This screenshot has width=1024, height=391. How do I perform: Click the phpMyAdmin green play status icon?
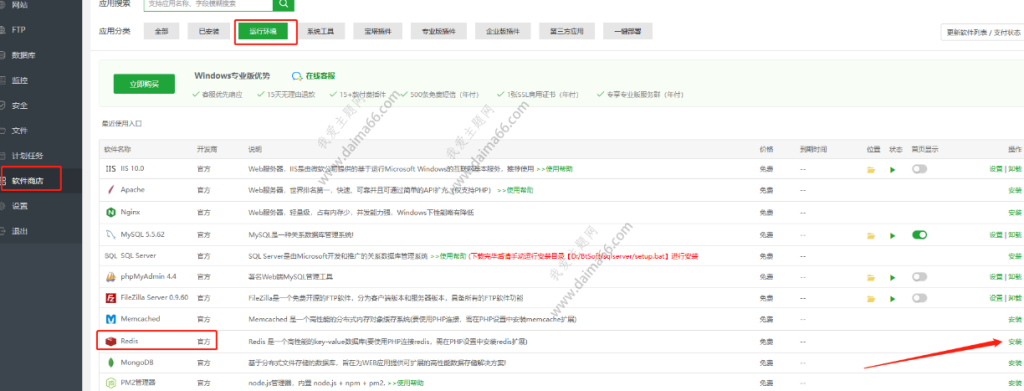893,277
